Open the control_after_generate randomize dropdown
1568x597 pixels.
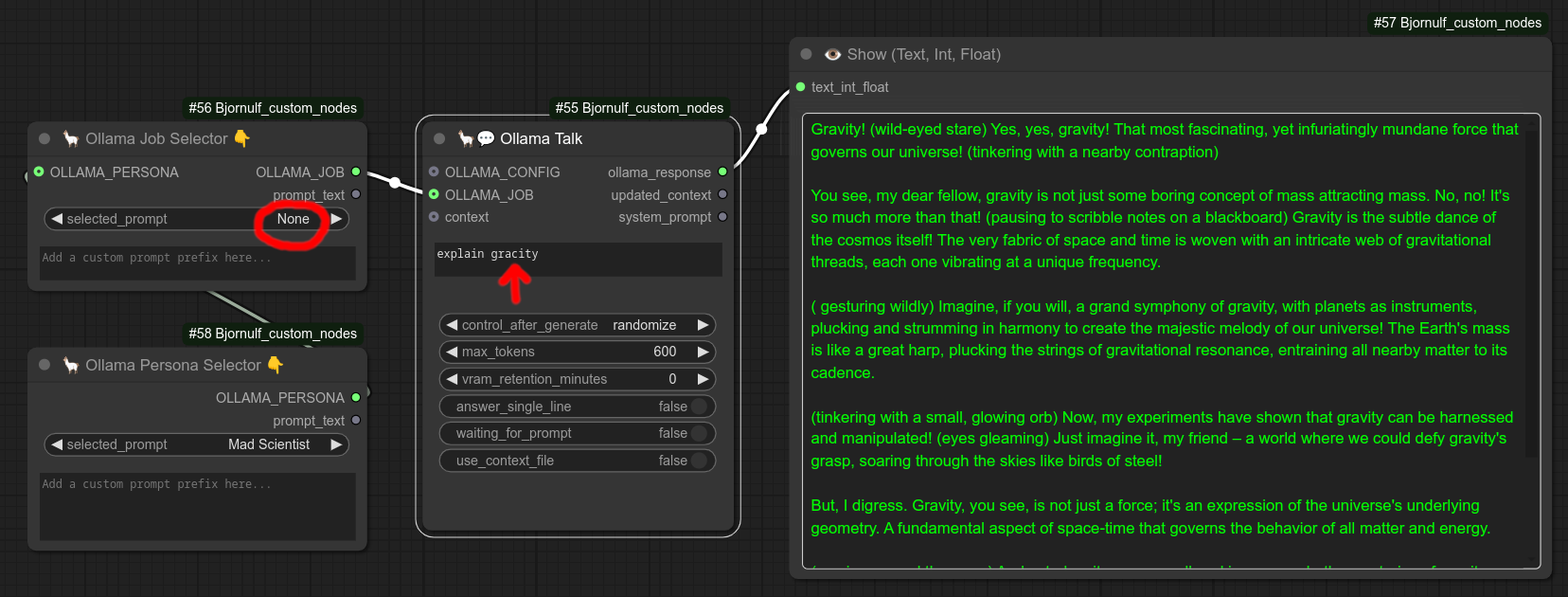pyautogui.click(x=644, y=325)
